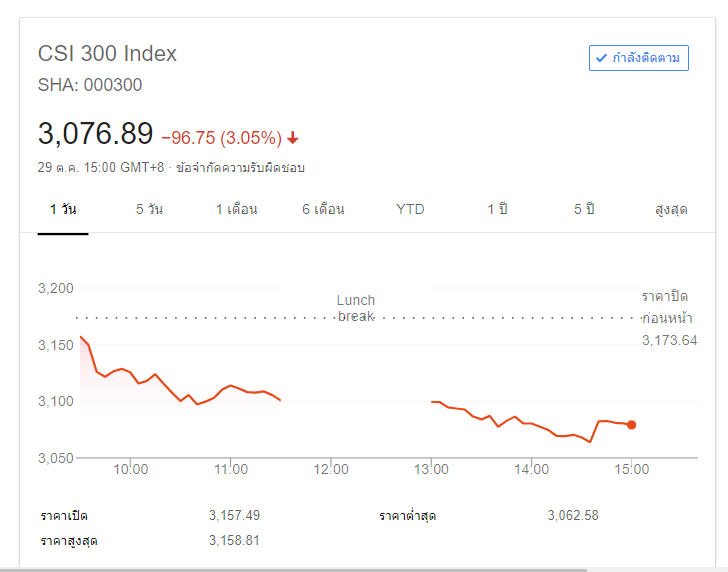Click the red down arrow icon

pos(293,137)
